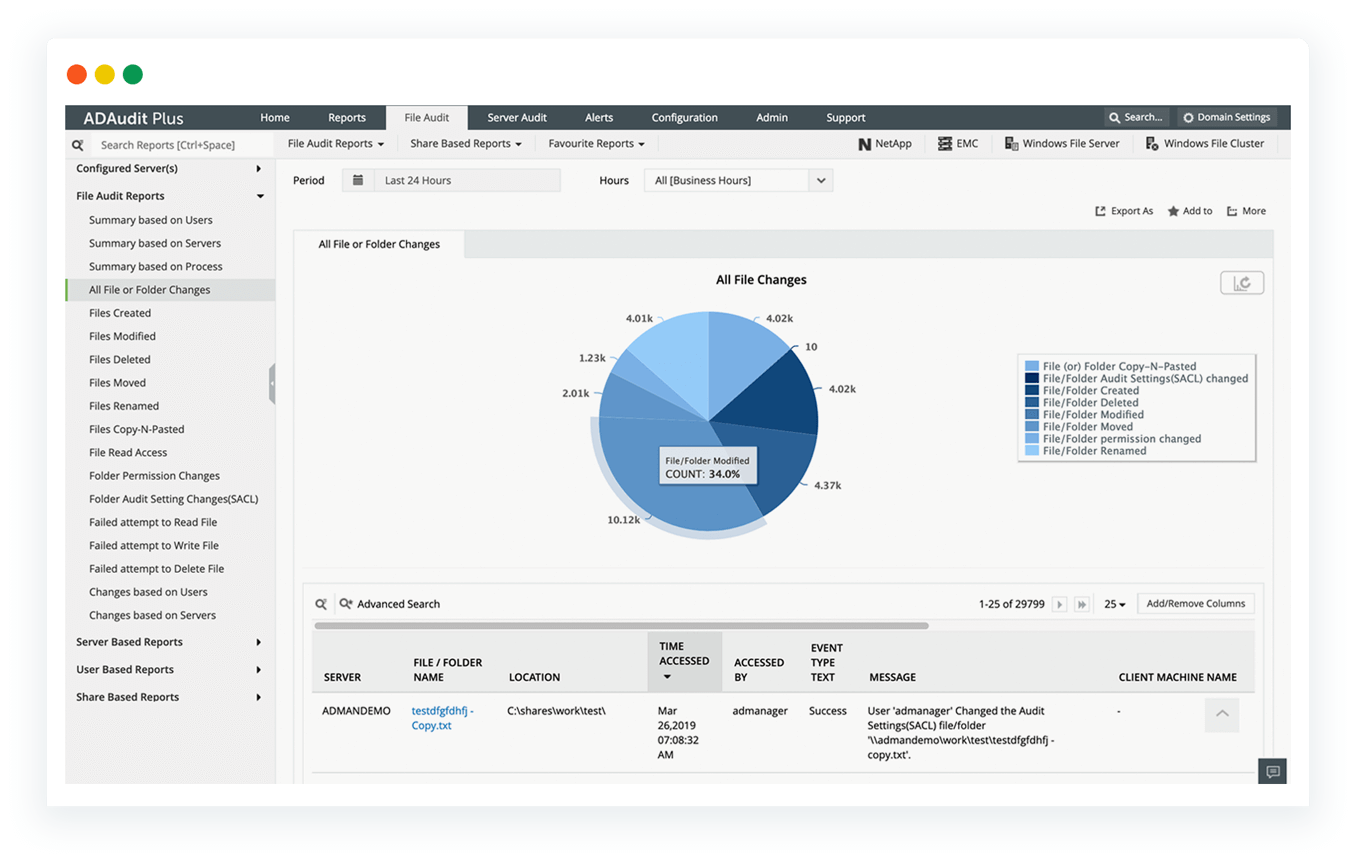This screenshot has height=862, width=1356.
Task: Open the NetApp file server icon
Action: 865,144
